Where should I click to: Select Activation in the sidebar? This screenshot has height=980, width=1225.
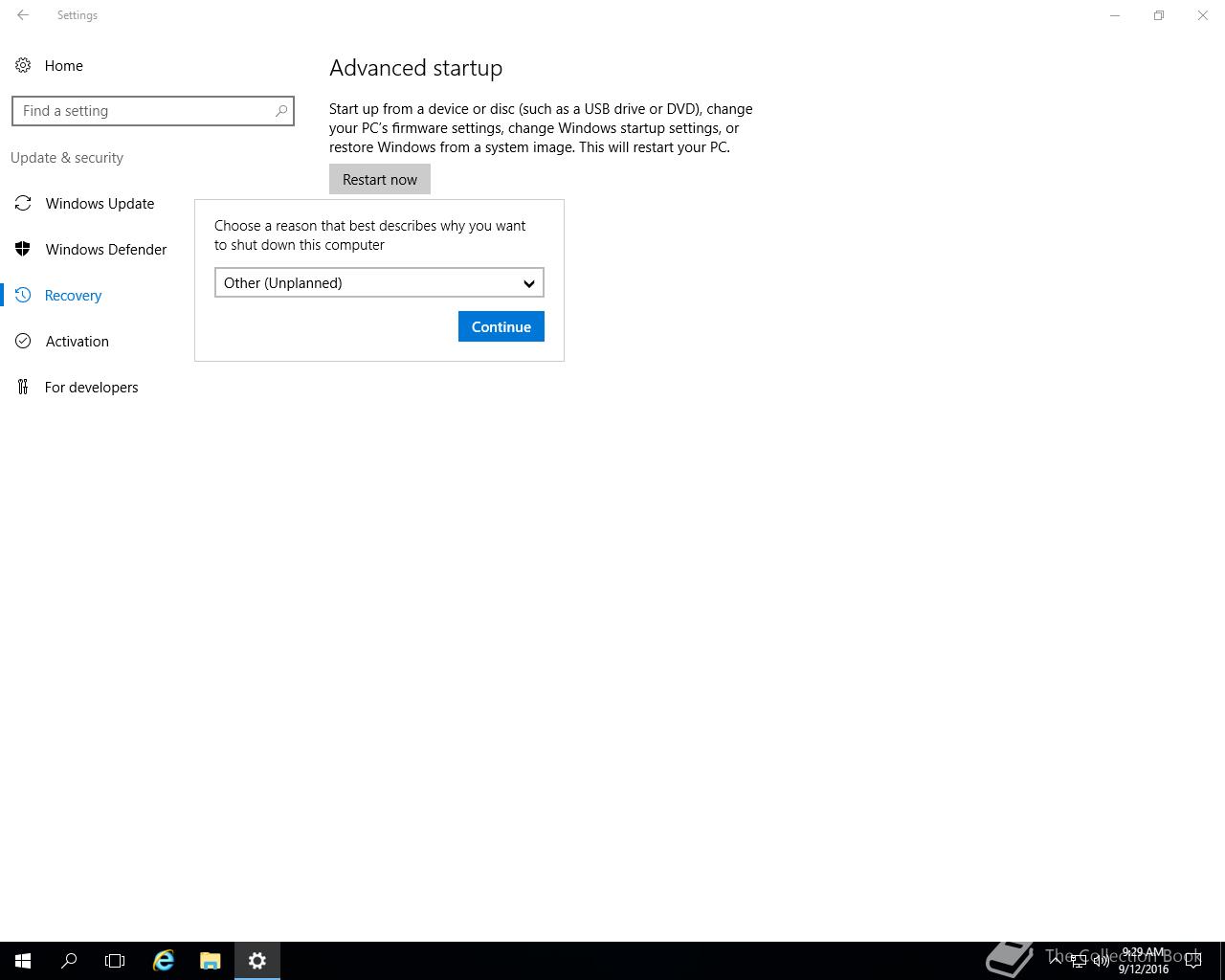[x=77, y=341]
